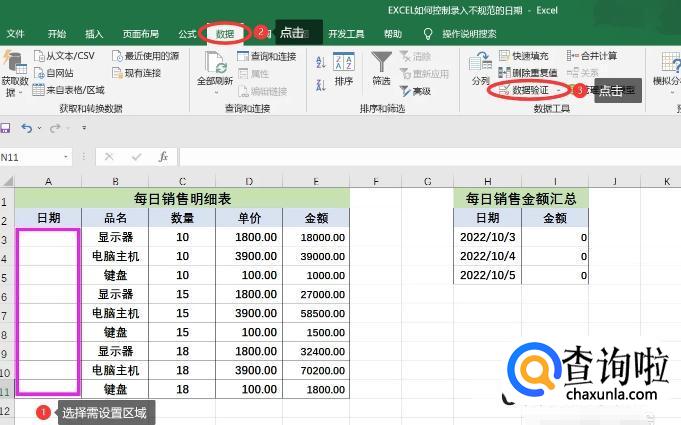Screen dimensions: 681x425
Task: Select empty date cell A3
Action: 48,237
